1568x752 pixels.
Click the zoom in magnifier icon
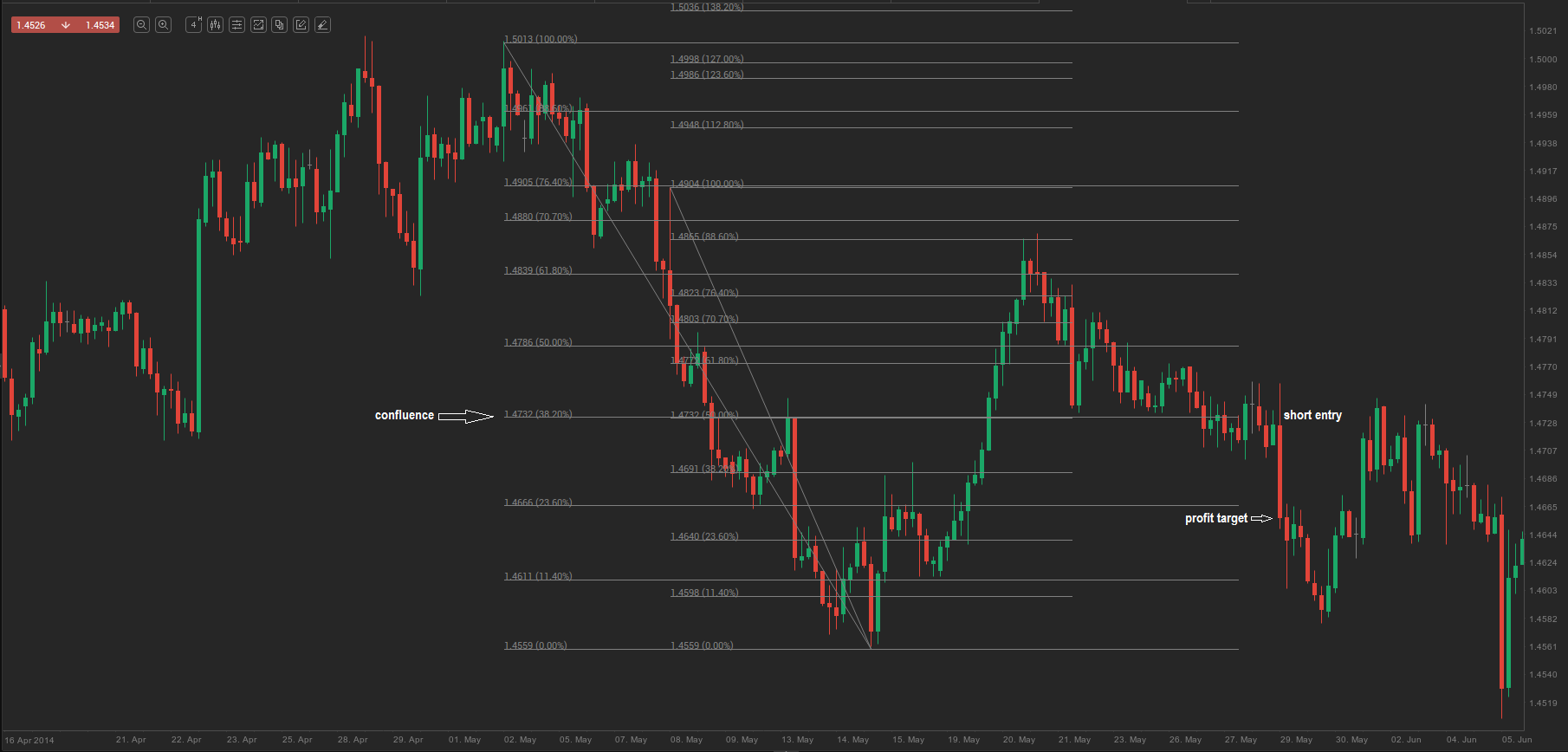(x=163, y=25)
